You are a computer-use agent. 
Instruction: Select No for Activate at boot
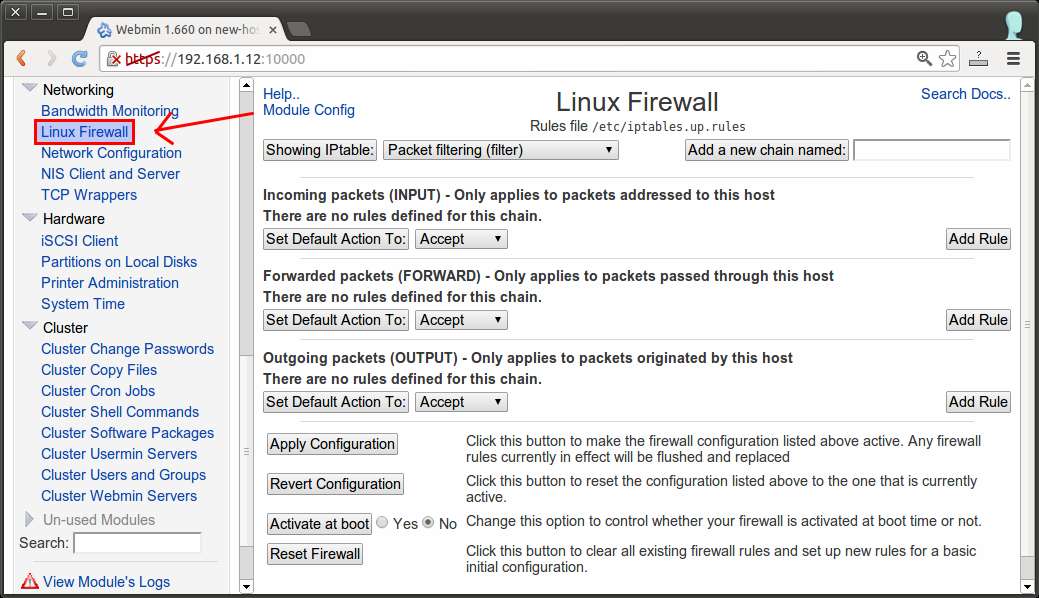pos(428,522)
